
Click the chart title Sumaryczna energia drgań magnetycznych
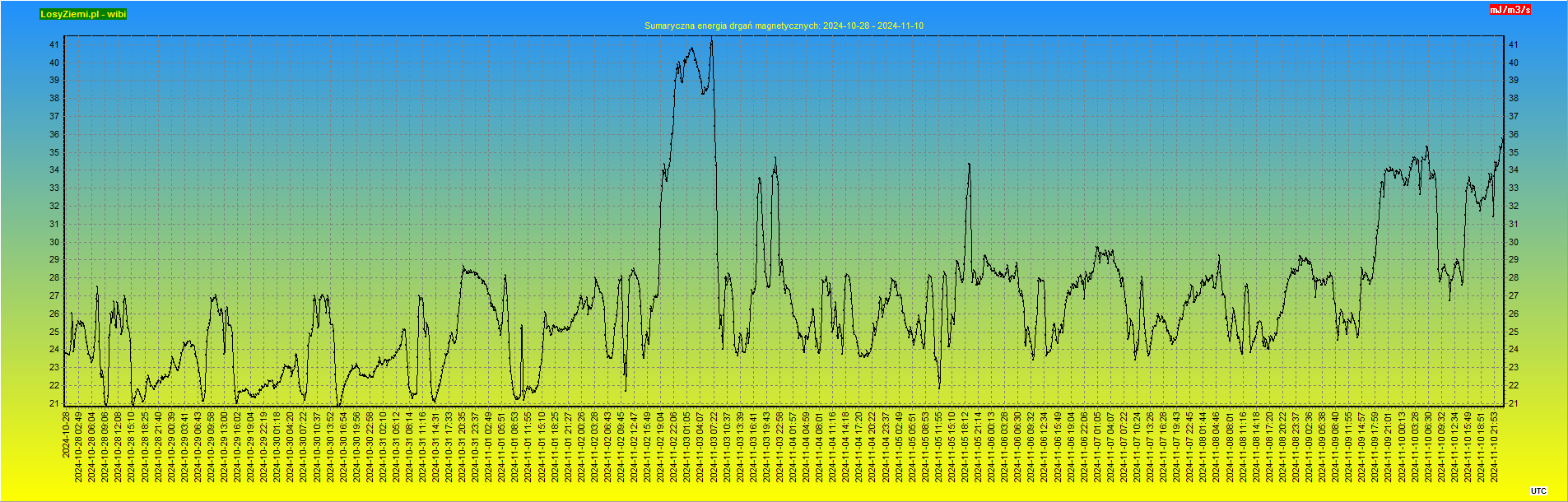(x=784, y=26)
